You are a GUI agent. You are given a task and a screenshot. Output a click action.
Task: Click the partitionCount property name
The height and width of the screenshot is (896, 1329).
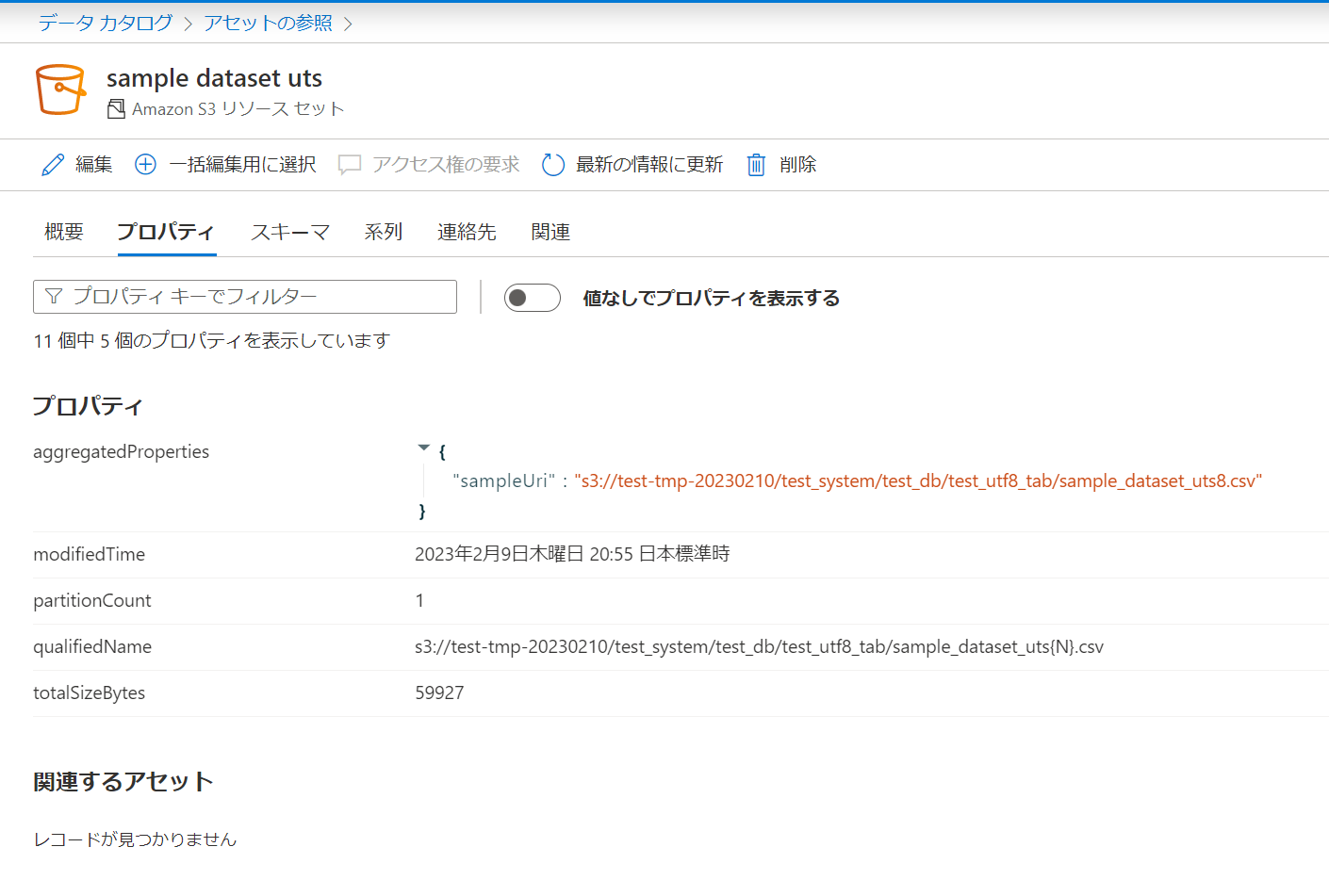[91, 600]
